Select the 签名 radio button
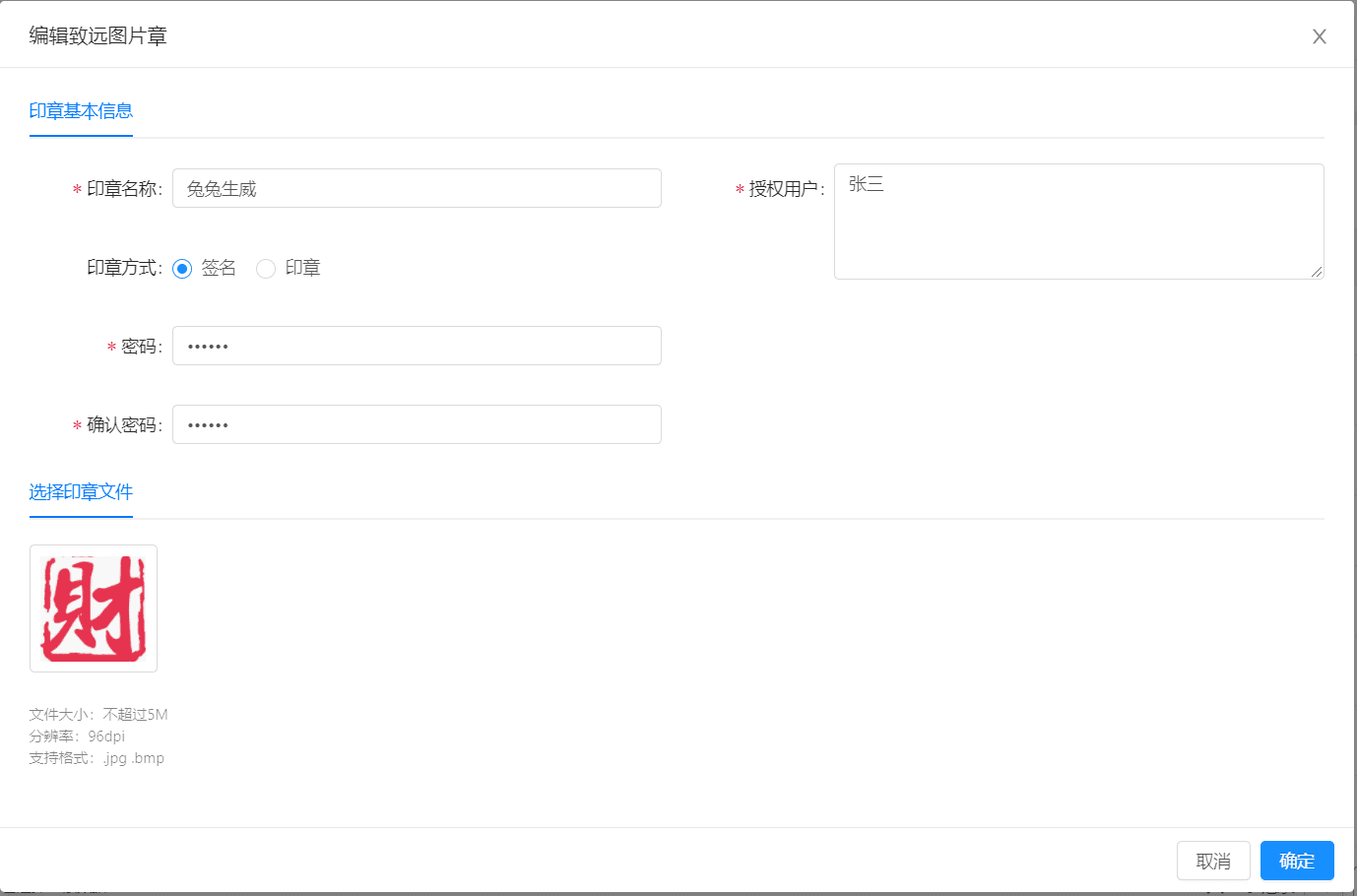 (182, 268)
